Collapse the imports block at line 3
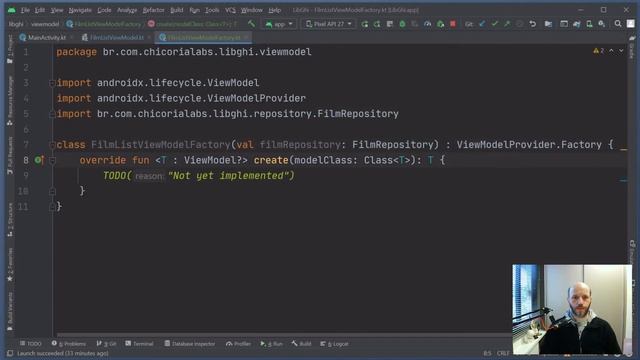Image resolution: width=640 pixels, height=360 pixels. click(52, 83)
